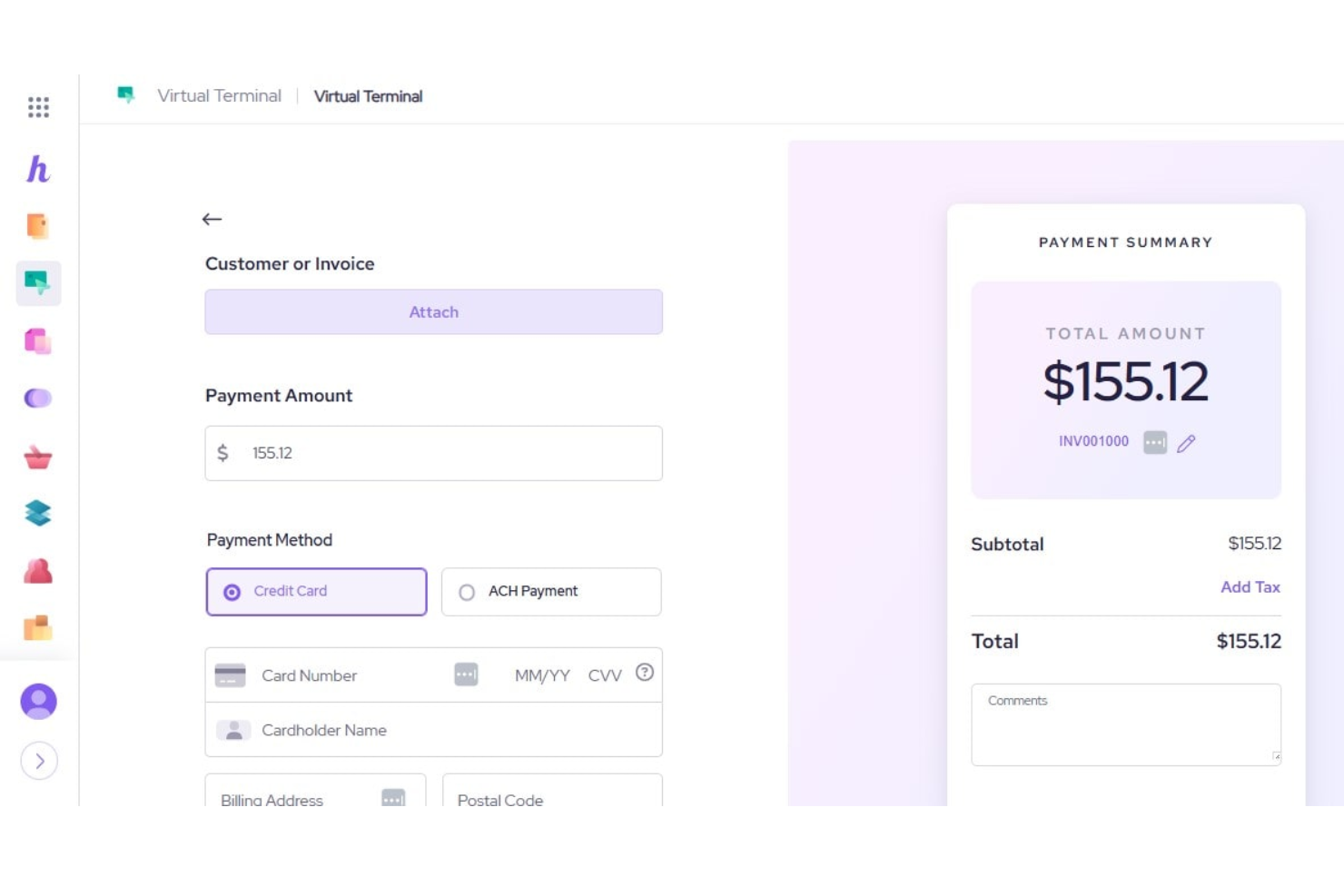Select the stacked layers sidebar icon

pos(37,514)
